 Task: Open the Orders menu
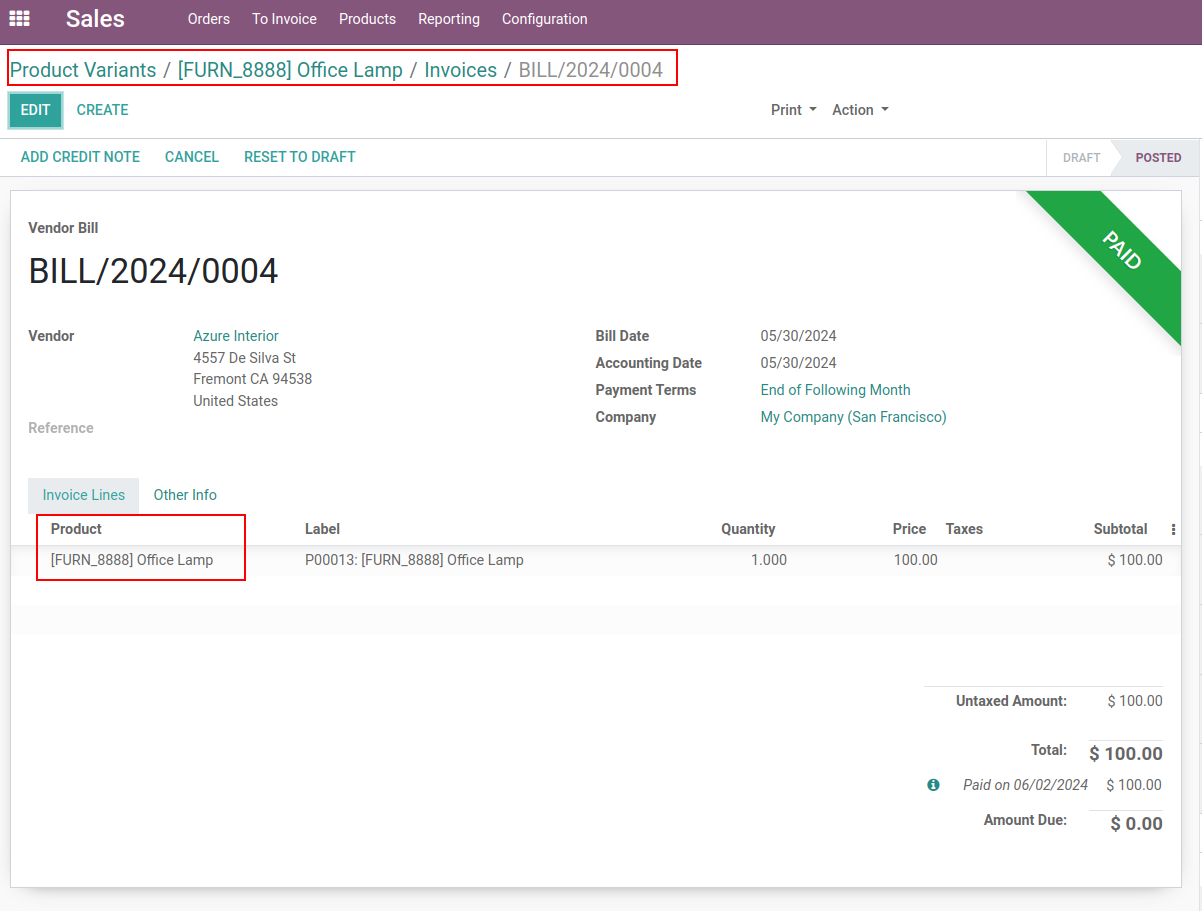(208, 19)
